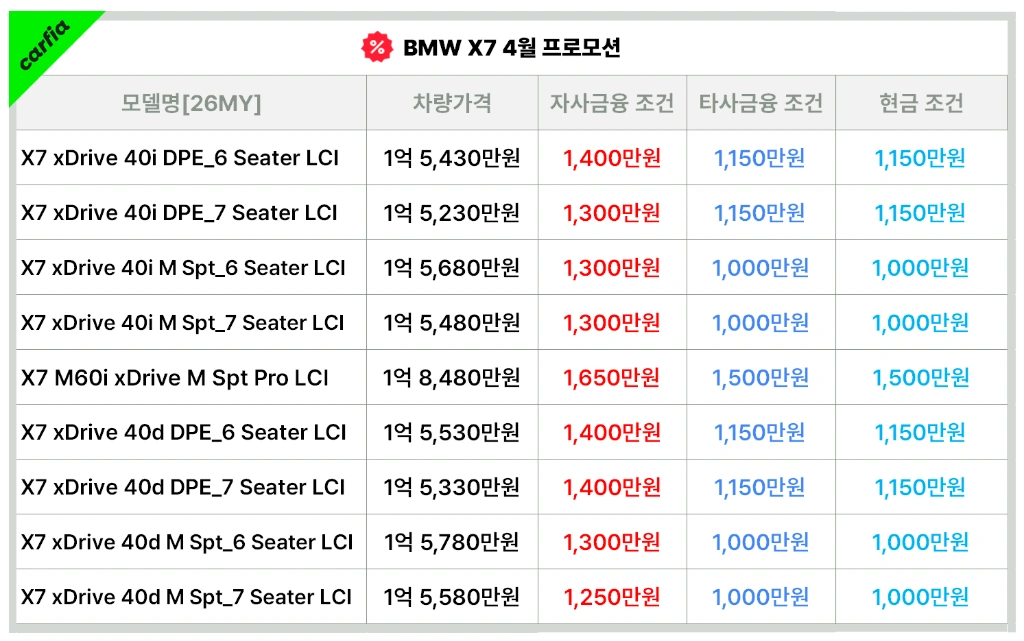Click 타사금융 '1,000만원' for 40d M Spt_7 Seater
The height and width of the screenshot is (641, 1024).
pyautogui.click(x=760, y=597)
